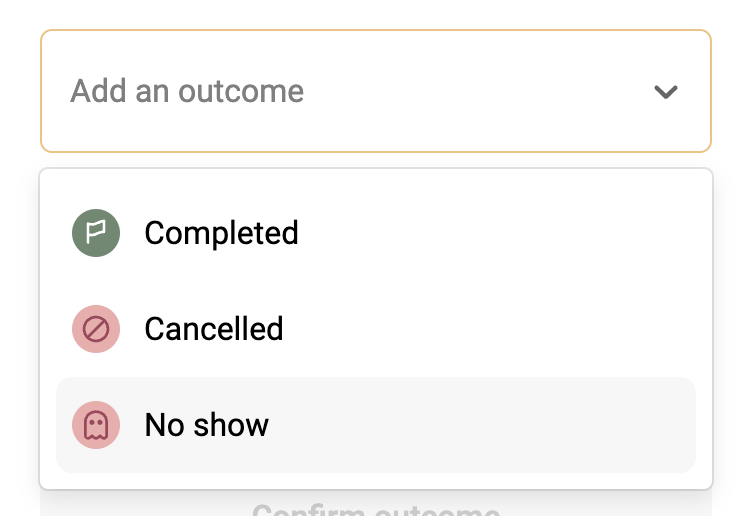Viewport: 736px width, 516px height.
Task: Tap the pink ghost badge beside No show
Action: [x=96, y=425]
